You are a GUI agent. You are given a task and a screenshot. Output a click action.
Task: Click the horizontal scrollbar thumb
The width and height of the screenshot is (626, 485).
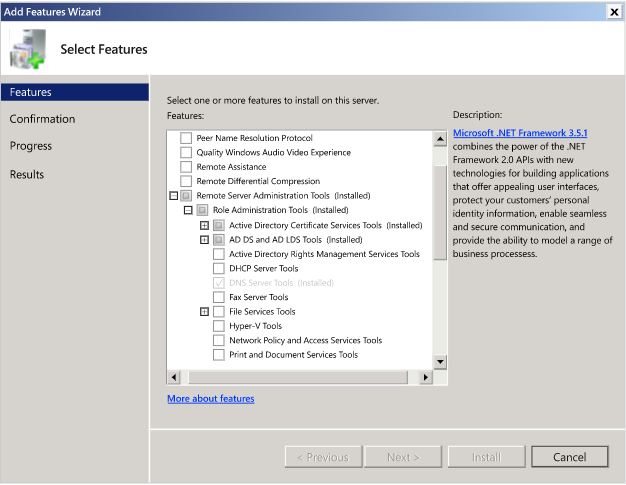click(x=298, y=377)
